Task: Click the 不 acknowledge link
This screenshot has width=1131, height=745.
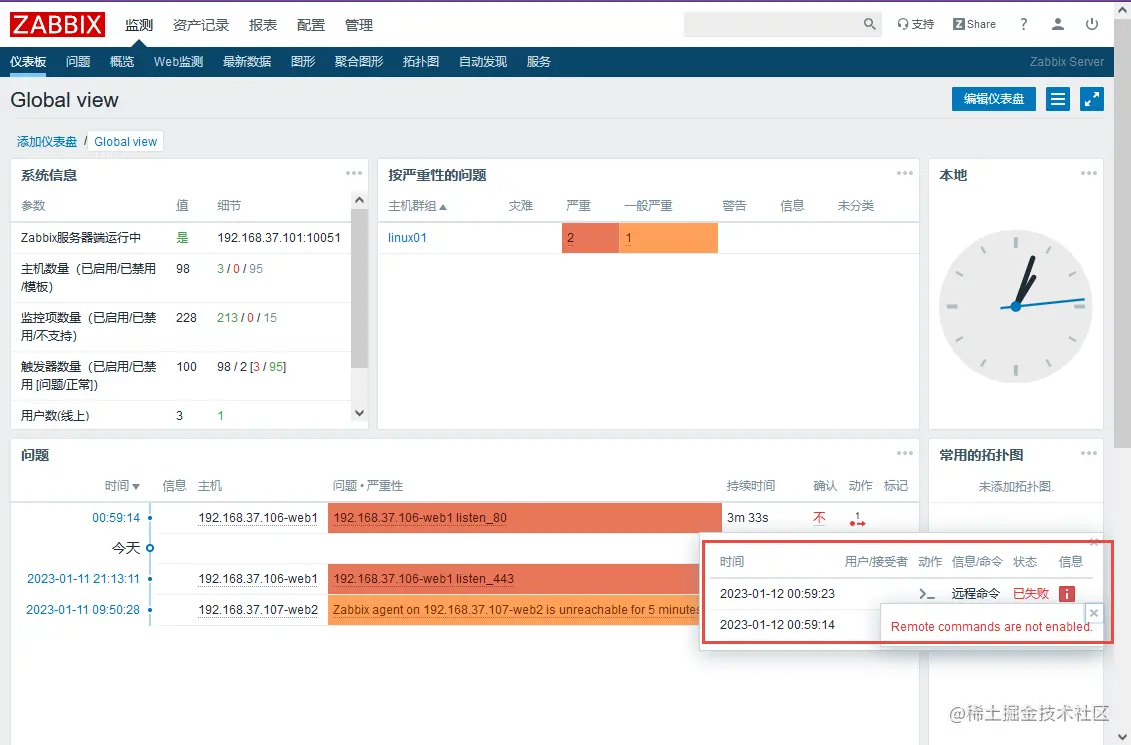Action: click(819, 518)
